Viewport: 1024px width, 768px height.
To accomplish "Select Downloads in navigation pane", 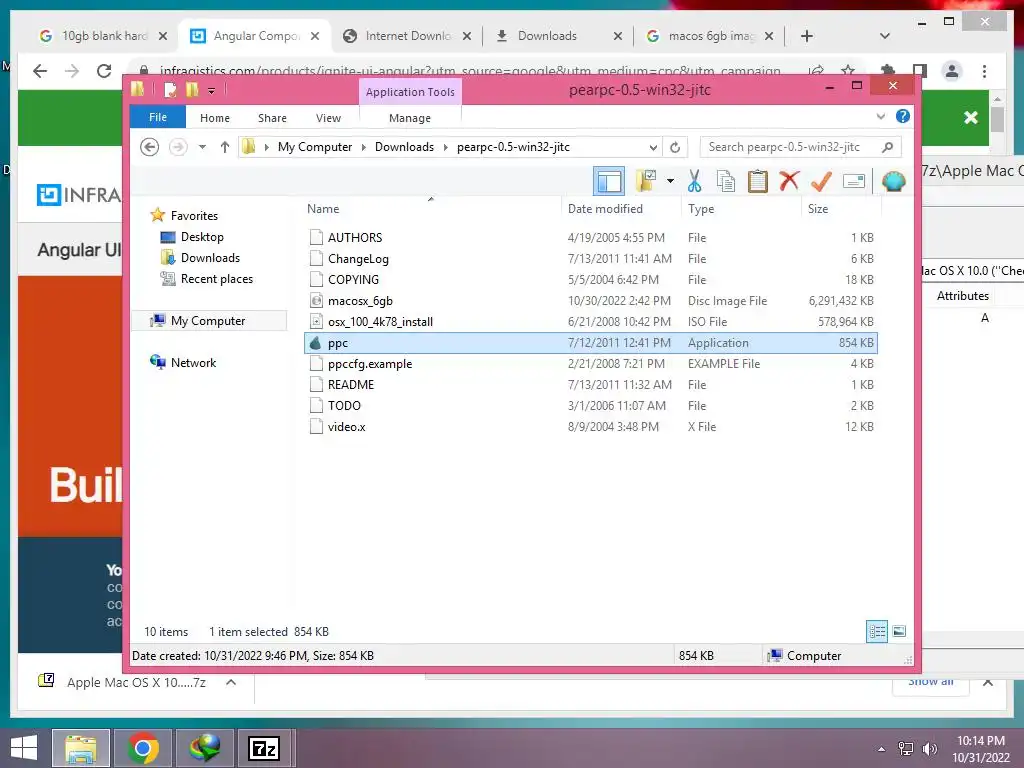I will (x=210, y=257).
